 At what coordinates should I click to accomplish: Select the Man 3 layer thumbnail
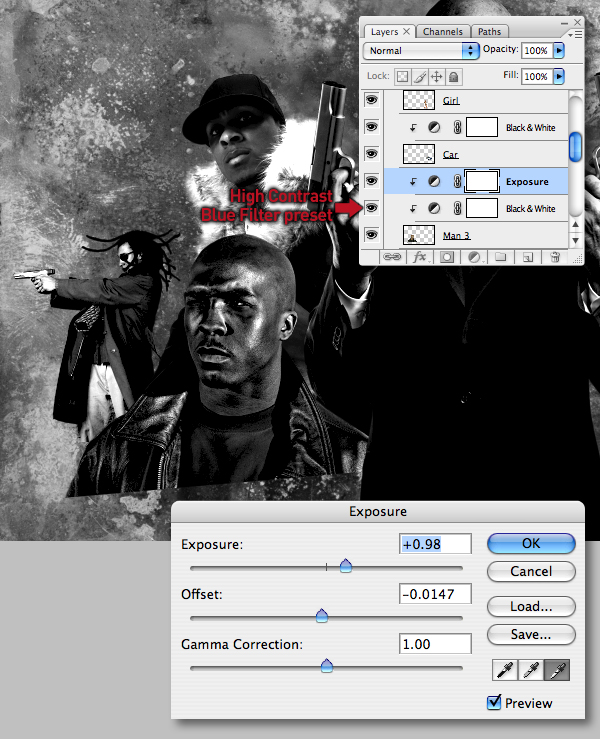click(x=419, y=235)
